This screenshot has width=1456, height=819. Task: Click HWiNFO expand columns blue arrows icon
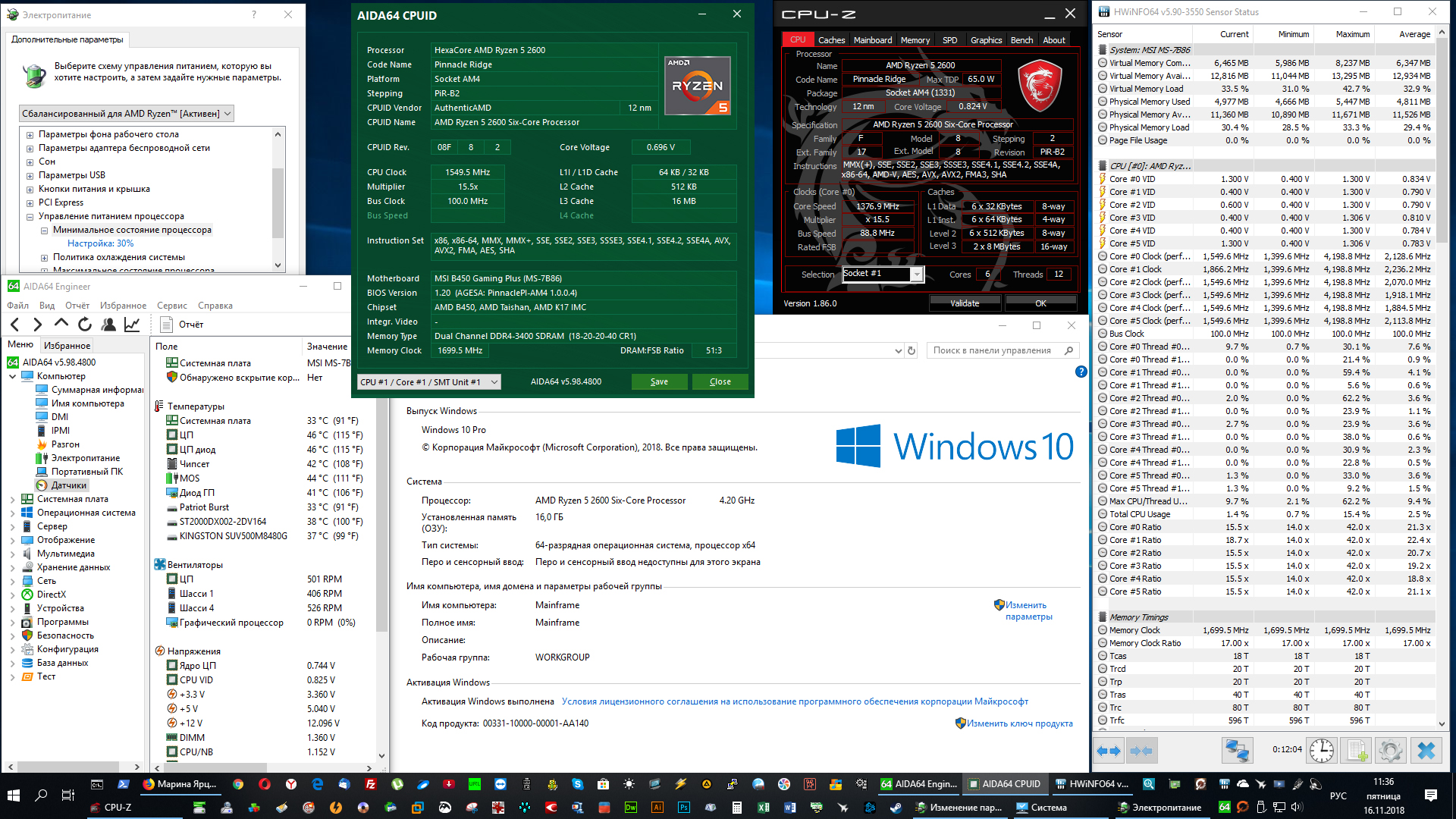click(1109, 751)
